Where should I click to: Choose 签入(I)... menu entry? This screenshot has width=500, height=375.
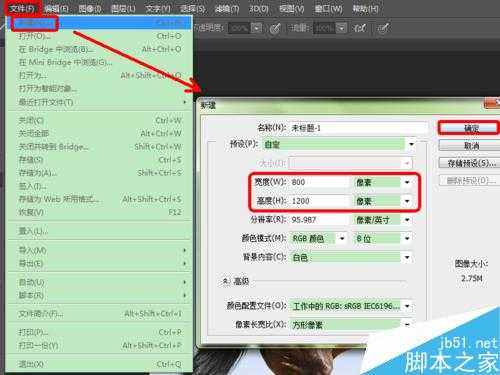[99, 186]
